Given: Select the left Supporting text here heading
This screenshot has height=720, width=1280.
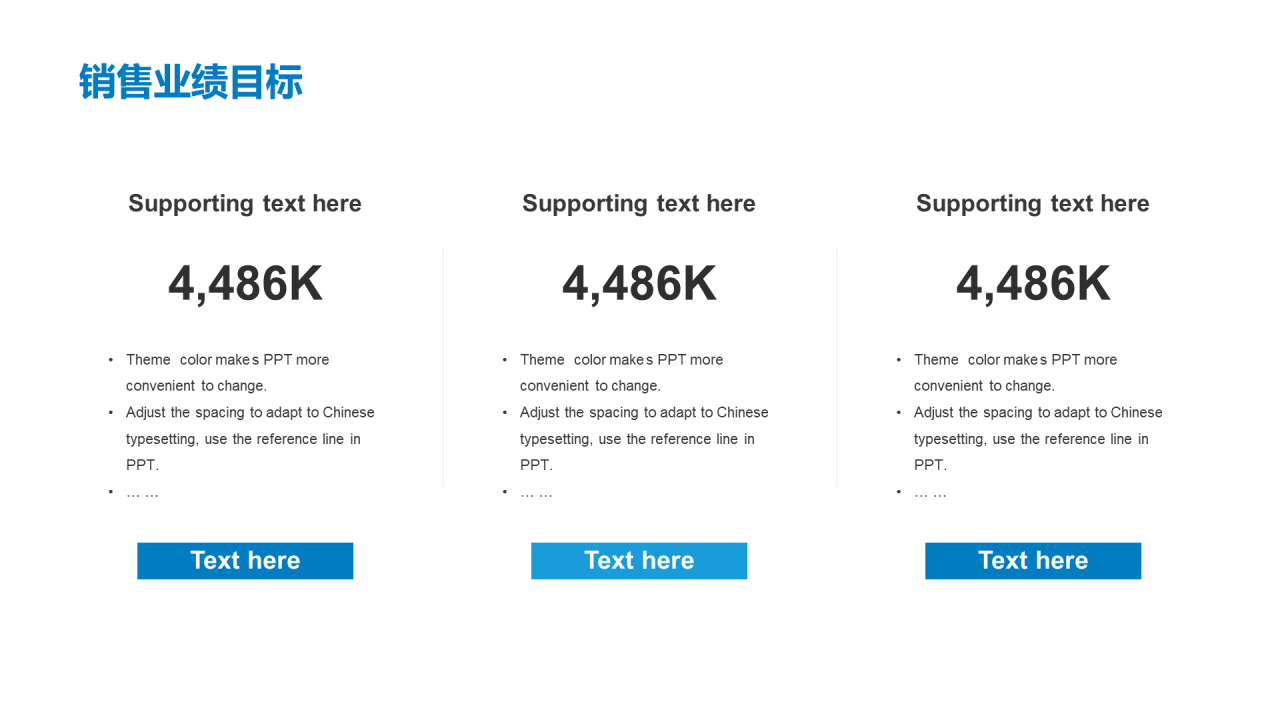Looking at the screenshot, I should tap(245, 204).
